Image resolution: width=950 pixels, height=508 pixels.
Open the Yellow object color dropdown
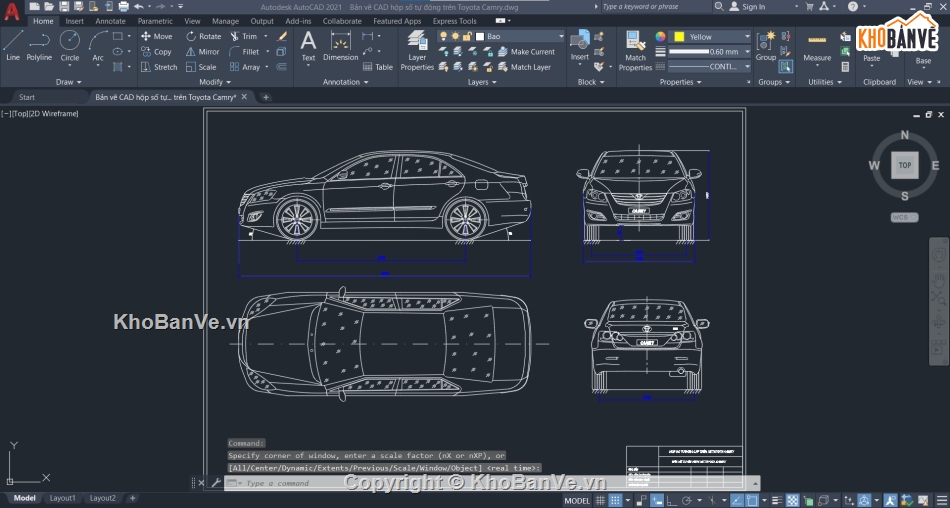click(711, 36)
